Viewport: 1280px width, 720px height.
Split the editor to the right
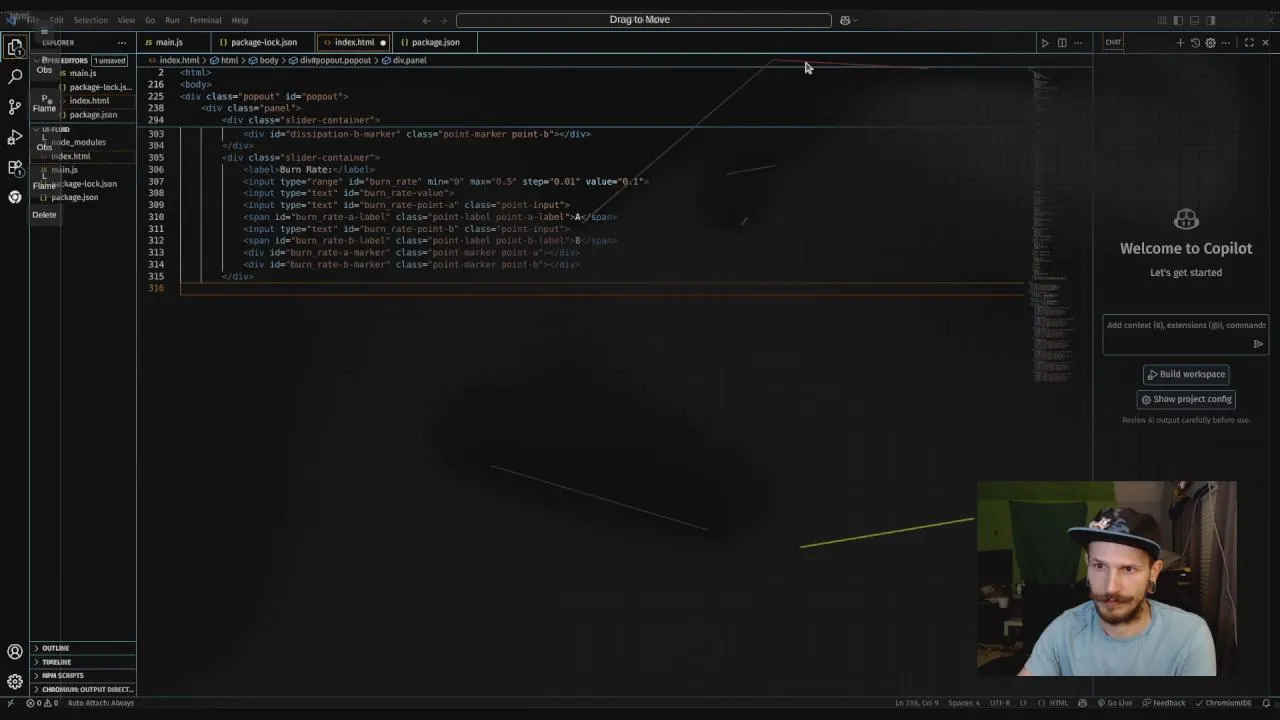tap(1062, 43)
